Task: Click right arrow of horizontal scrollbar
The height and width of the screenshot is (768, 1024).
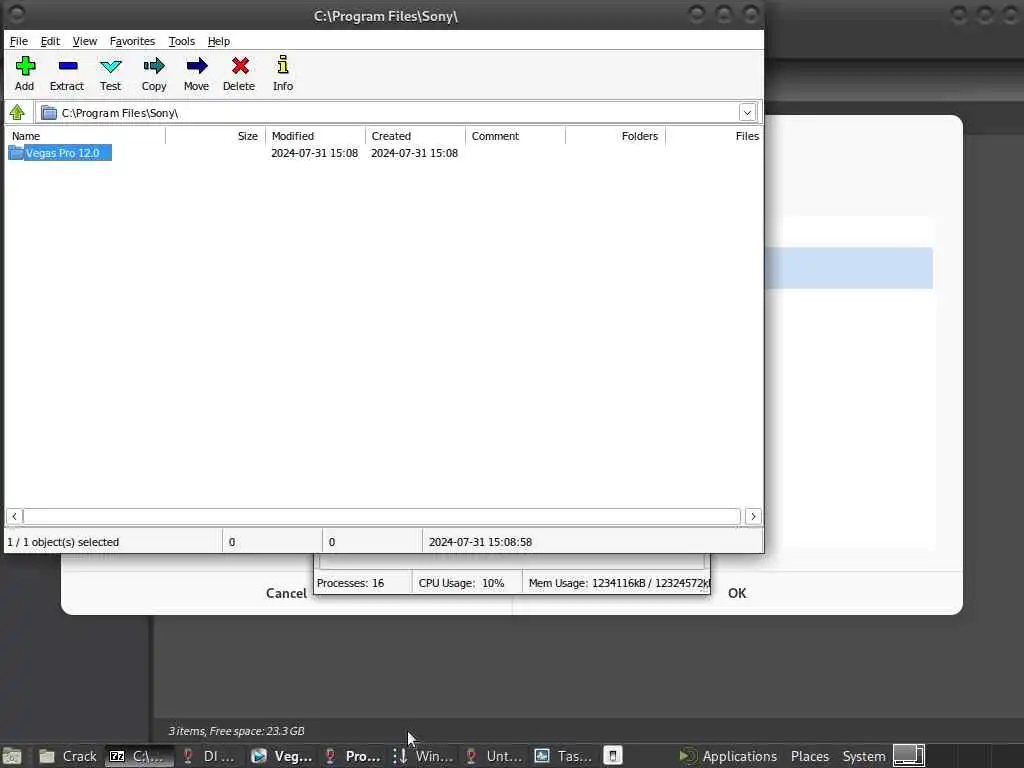Action: pos(753,517)
